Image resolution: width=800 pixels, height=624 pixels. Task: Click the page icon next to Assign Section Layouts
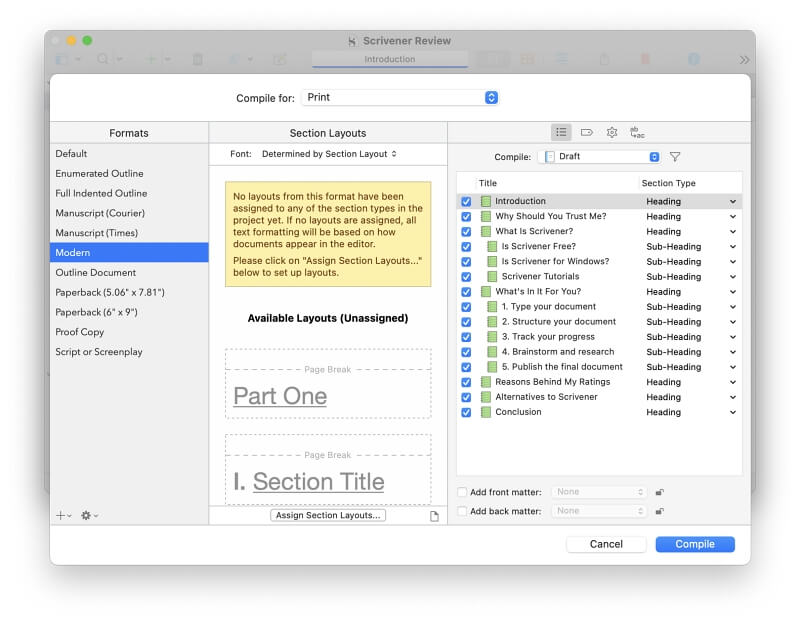(x=434, y=516)
